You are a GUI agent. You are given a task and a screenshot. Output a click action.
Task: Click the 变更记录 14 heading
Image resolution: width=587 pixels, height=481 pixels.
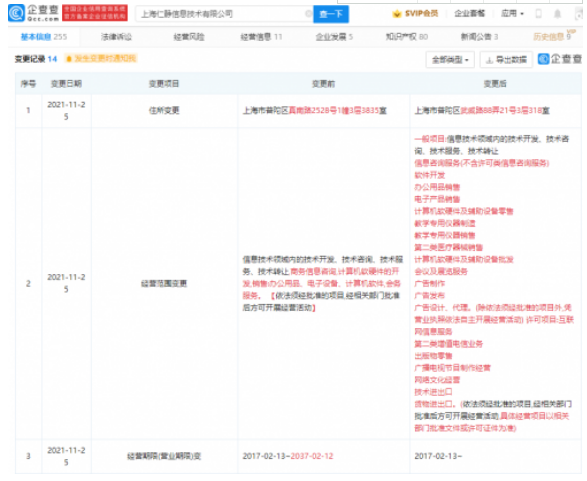pos(36,59)
